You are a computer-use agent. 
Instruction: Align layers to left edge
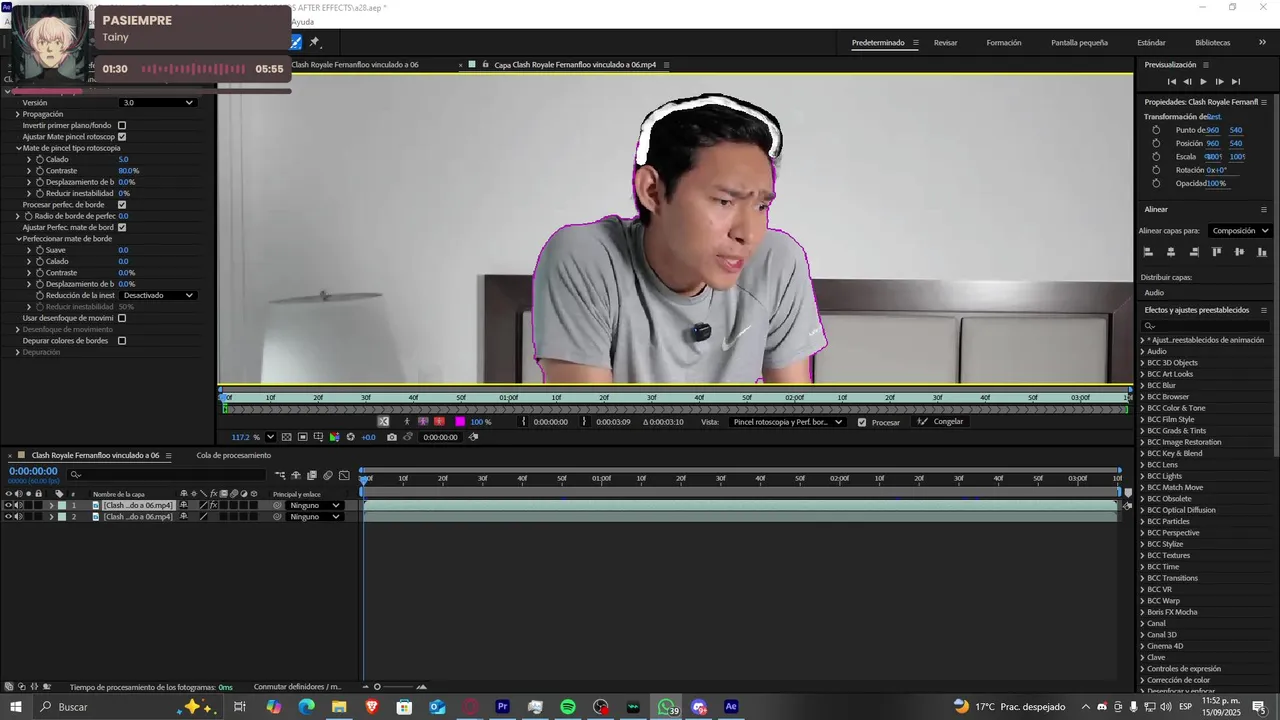[x=1148, y=252]
